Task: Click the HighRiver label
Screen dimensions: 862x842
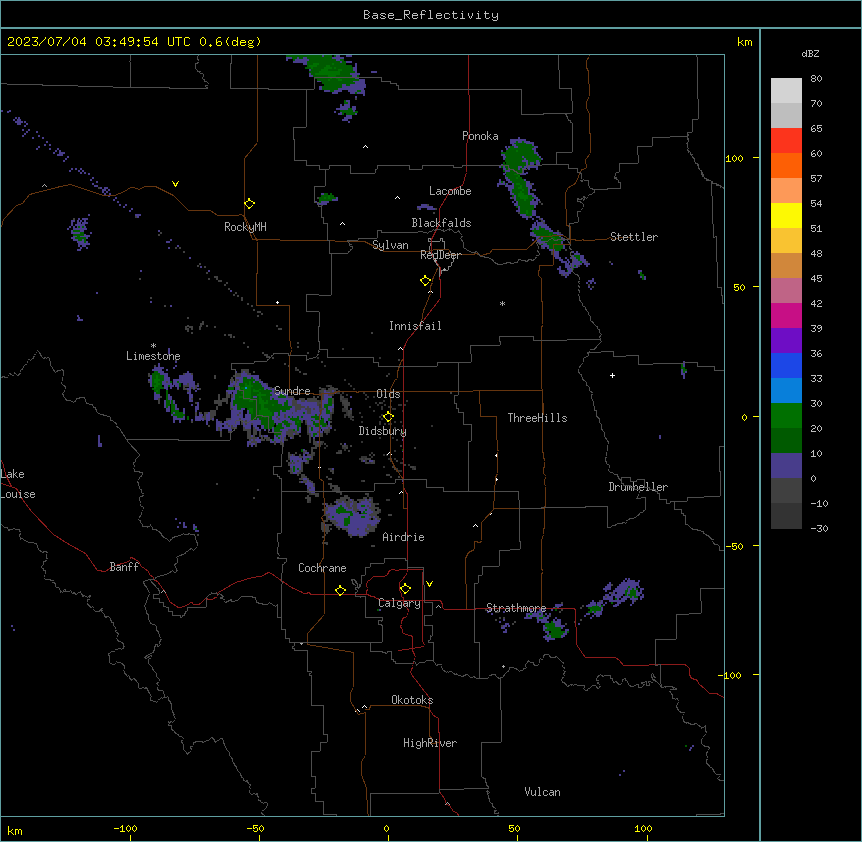Action: 430,743
